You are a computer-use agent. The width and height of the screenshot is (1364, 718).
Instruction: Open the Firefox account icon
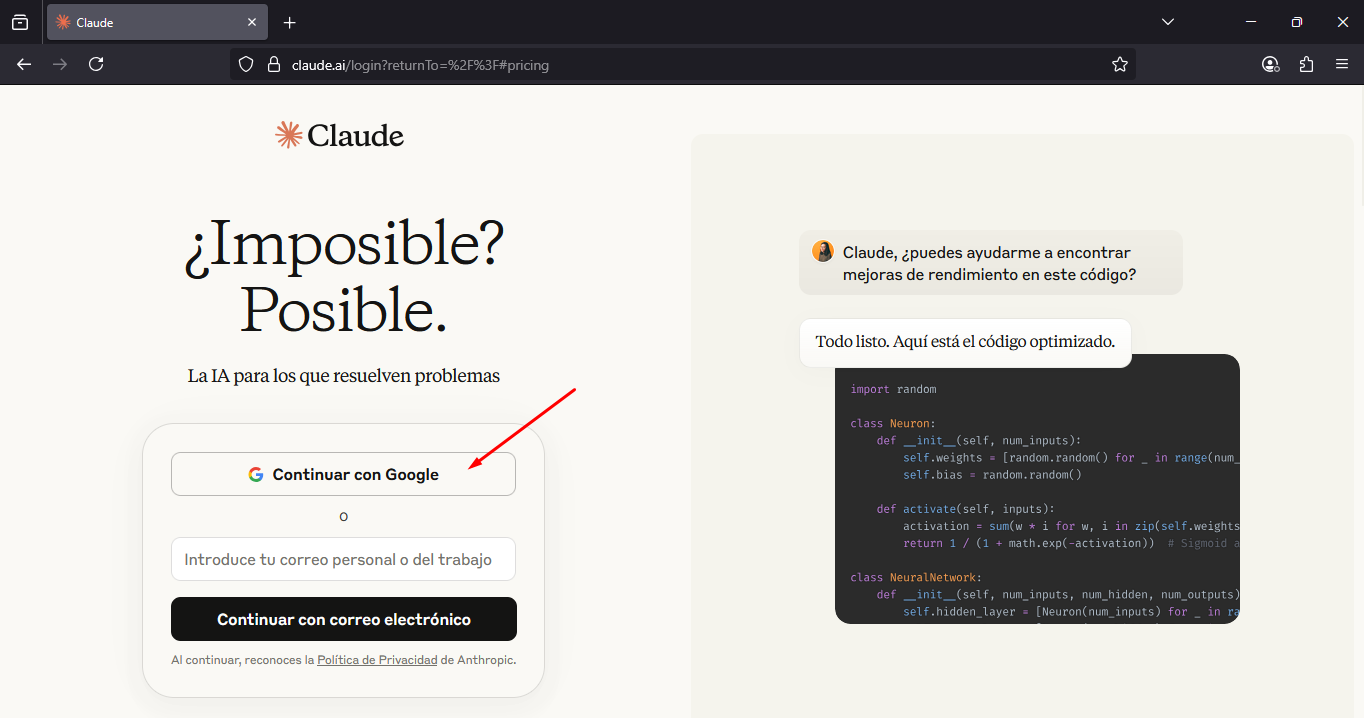pos(1270,64)
